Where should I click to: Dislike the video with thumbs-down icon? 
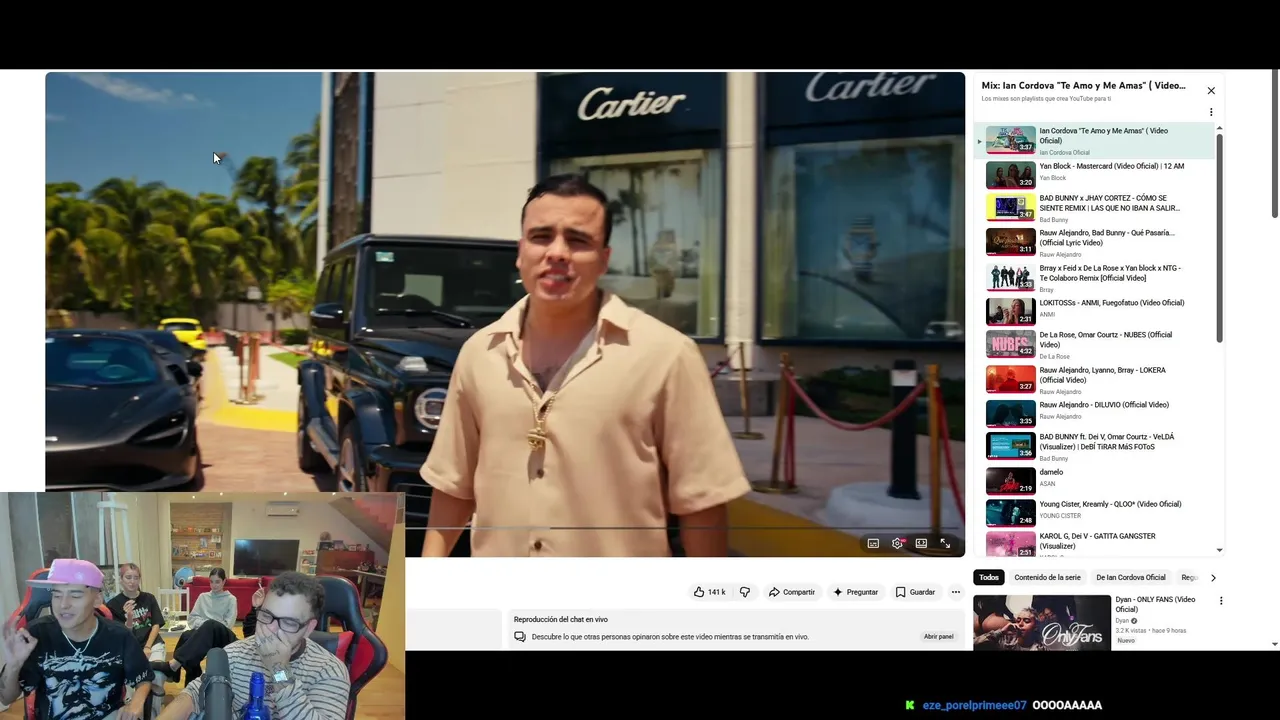(x=745, y=592)
